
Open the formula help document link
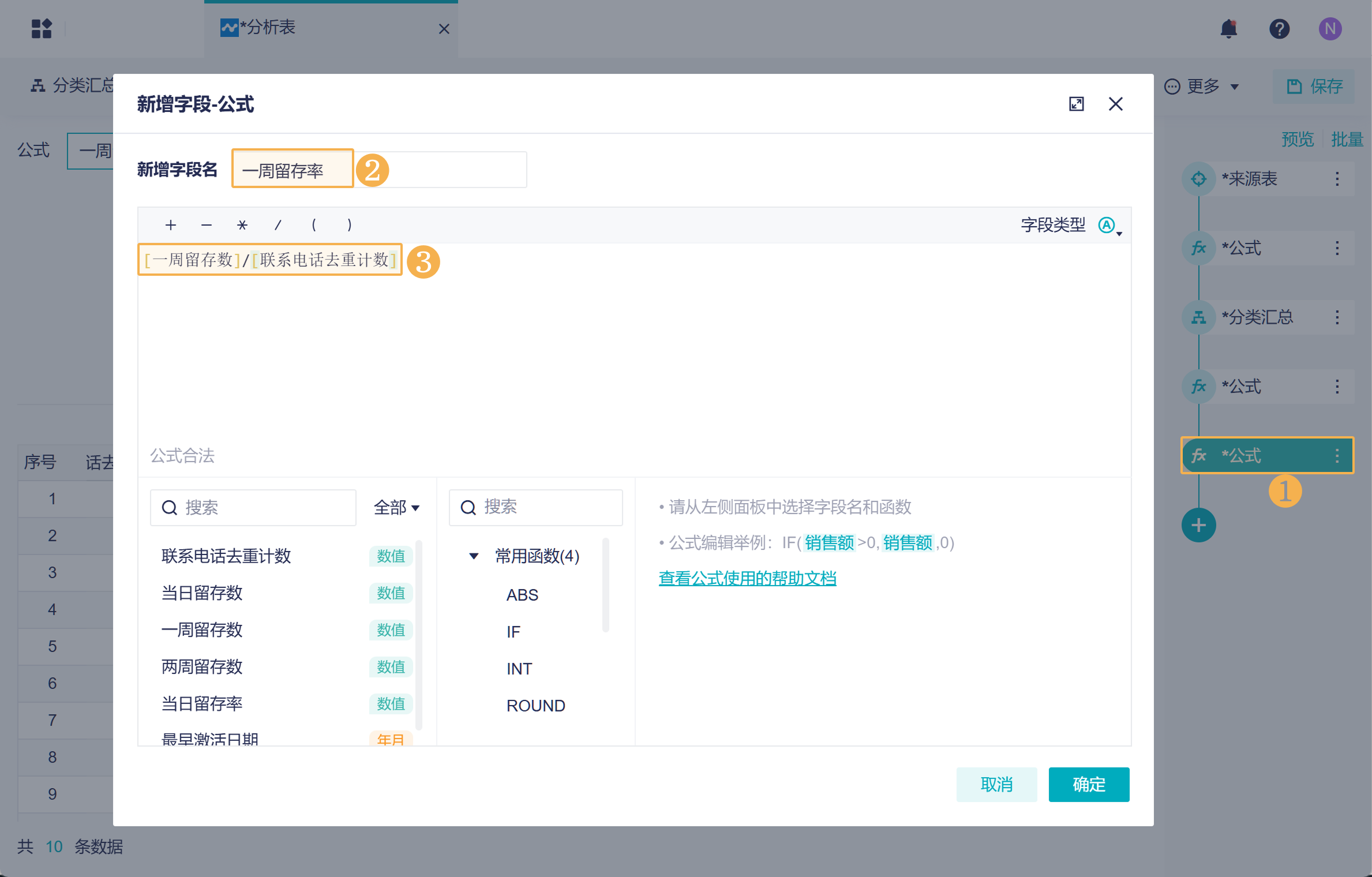point(747,578)
